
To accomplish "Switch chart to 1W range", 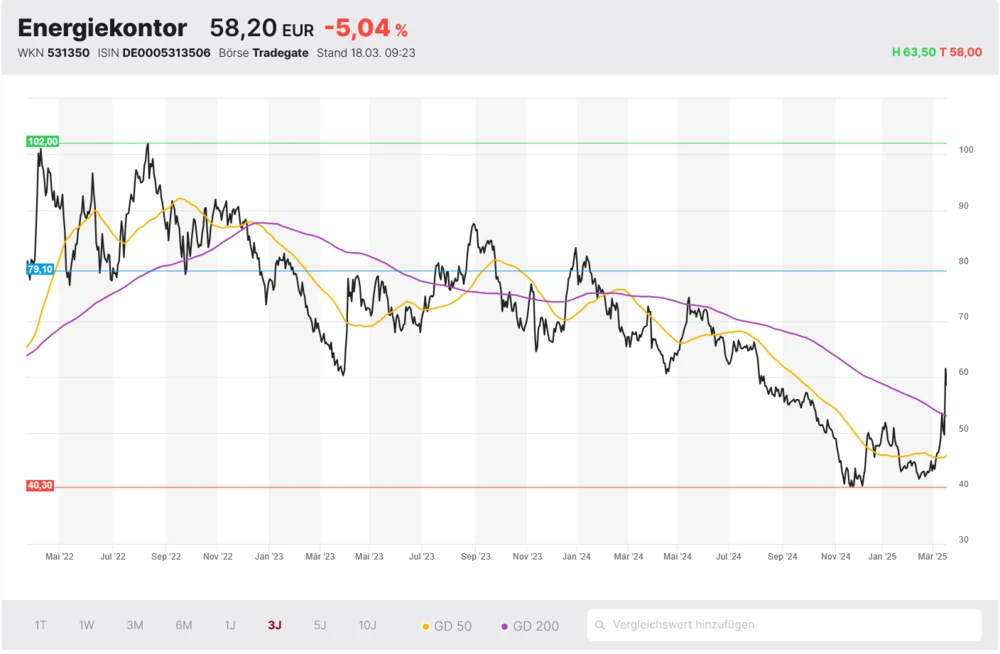I will pos(87,625).
